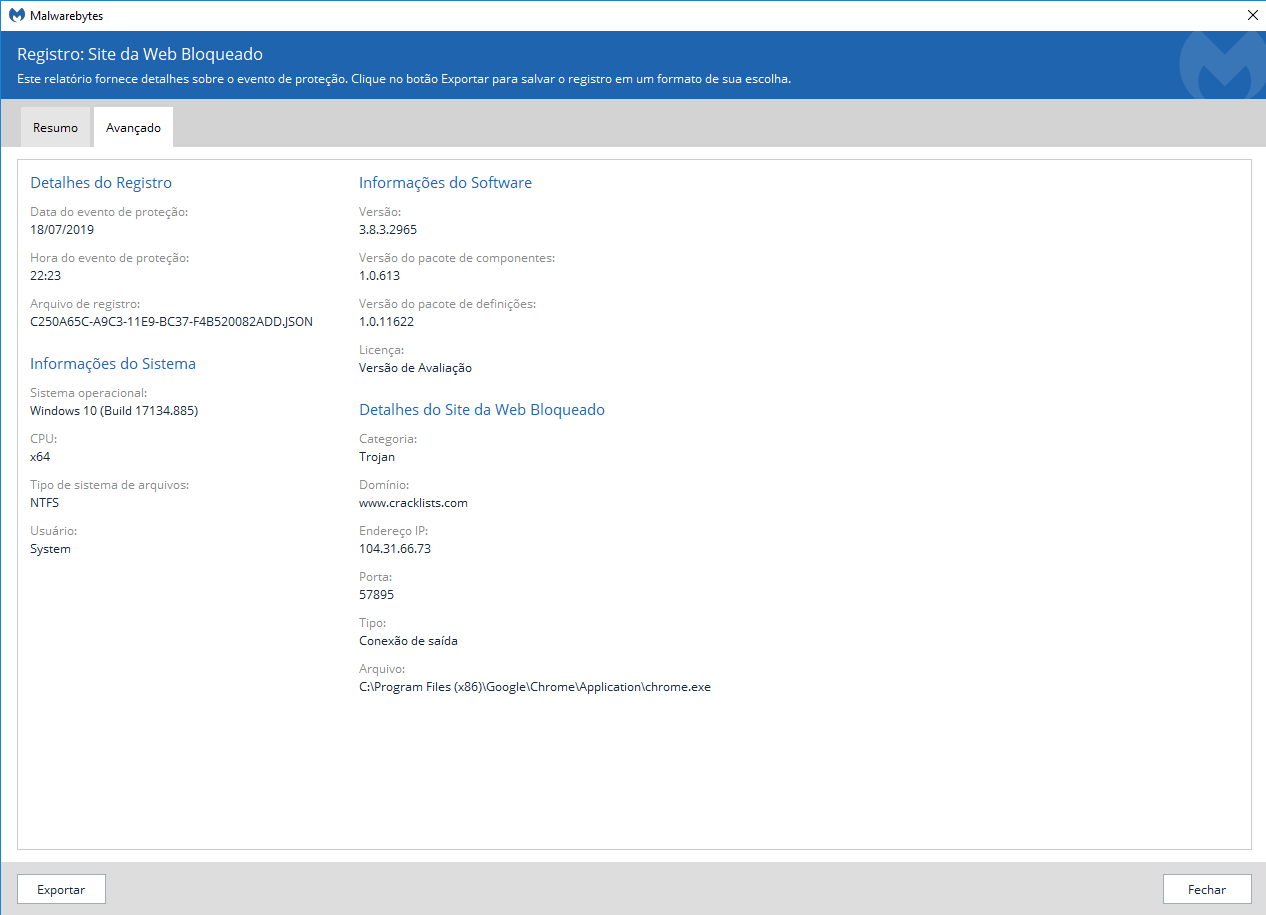Click the Tipo de sistema de arquivos label
1266x915 pixels.
tap(109, 484)
